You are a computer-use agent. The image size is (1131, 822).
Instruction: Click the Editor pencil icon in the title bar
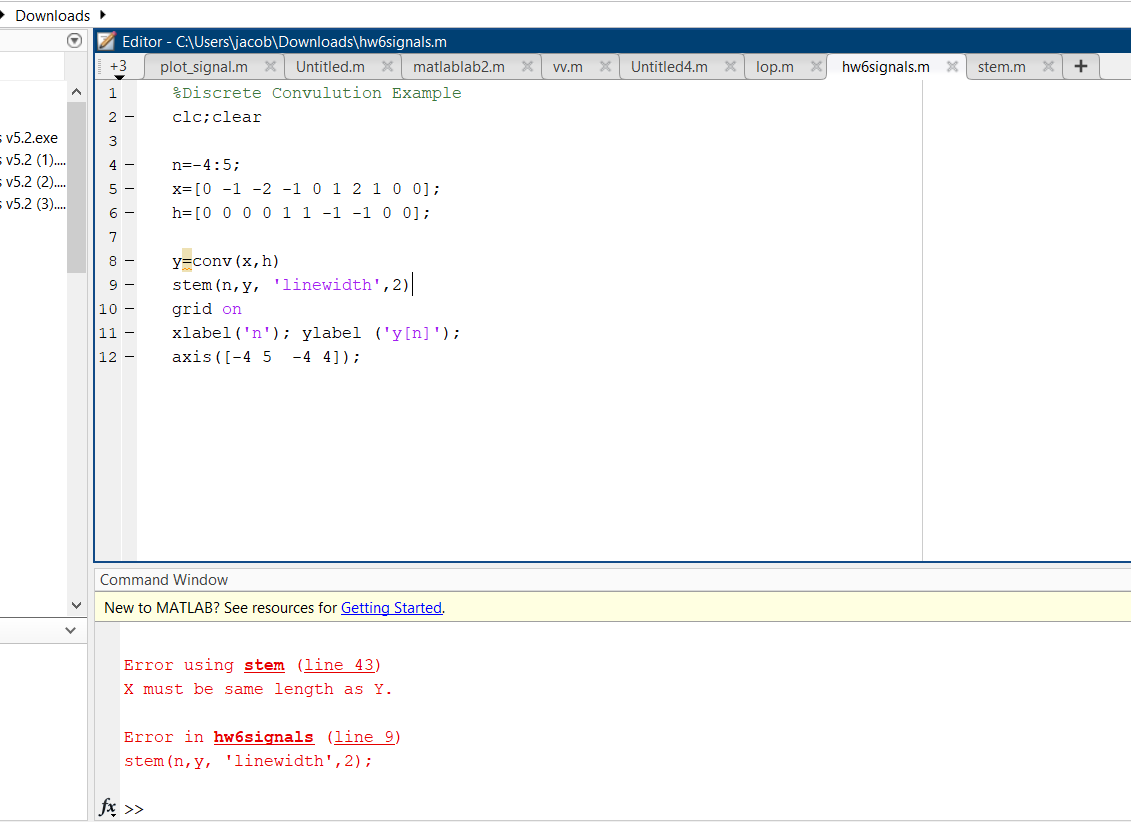tap(106, 41)
